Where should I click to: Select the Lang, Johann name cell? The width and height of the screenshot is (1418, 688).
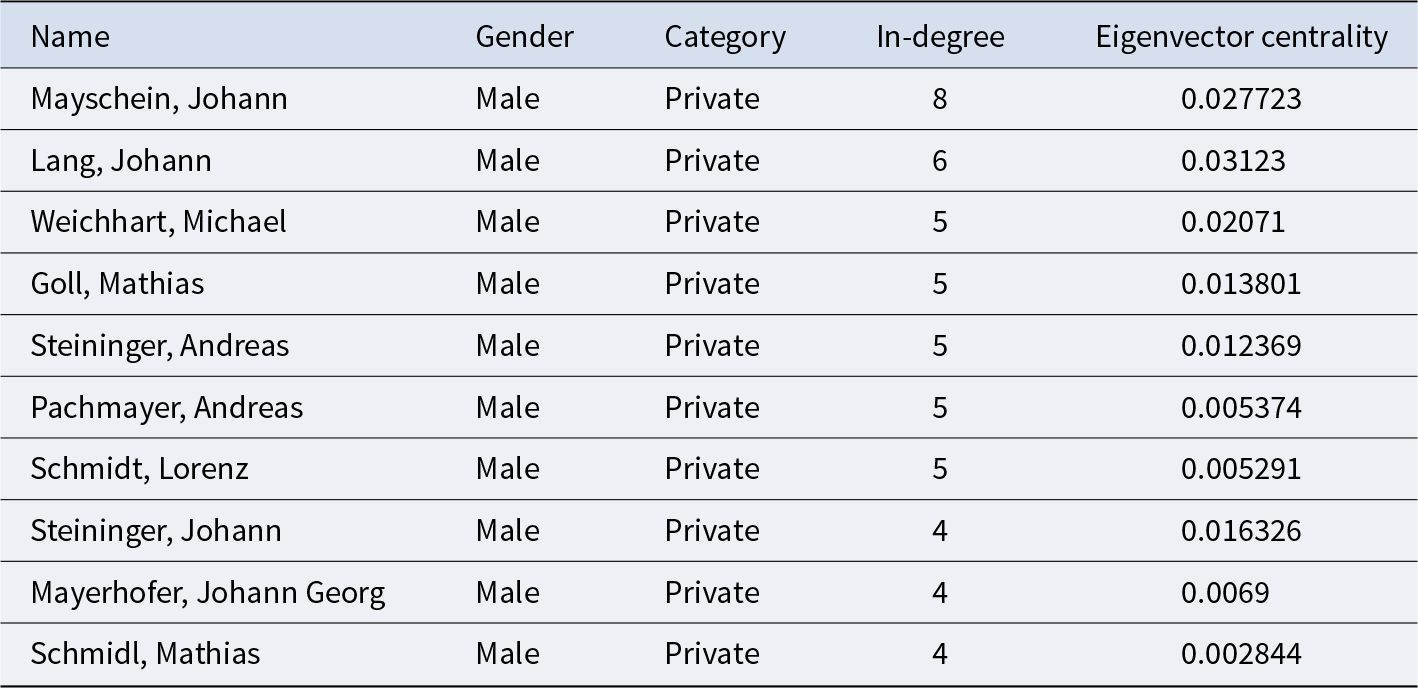[121, 161]
